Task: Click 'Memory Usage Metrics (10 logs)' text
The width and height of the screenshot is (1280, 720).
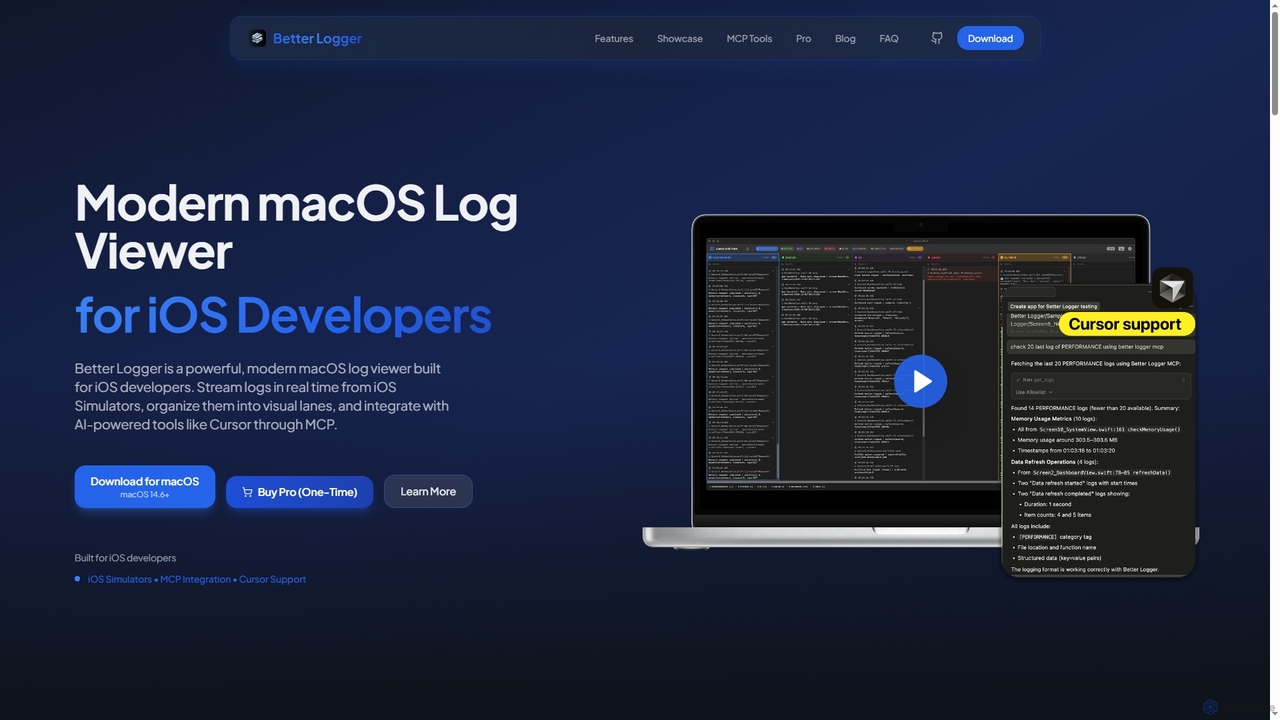Action: click(1053, 419)
